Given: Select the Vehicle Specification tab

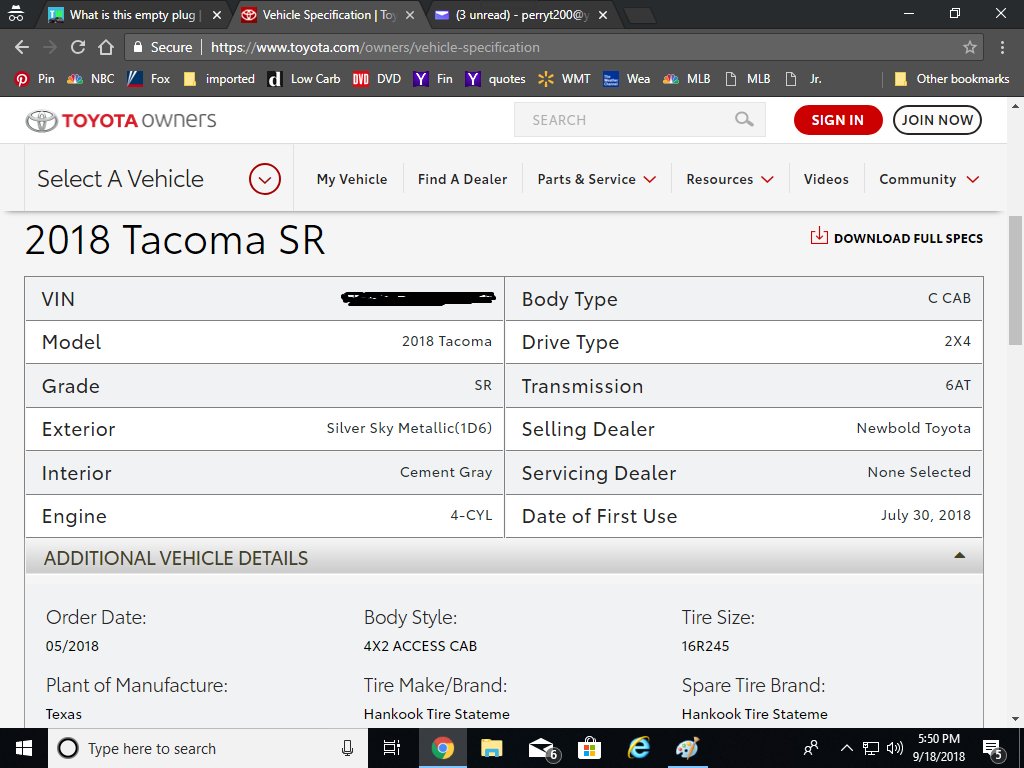Looking at the screenshot, I should (328, 15).
